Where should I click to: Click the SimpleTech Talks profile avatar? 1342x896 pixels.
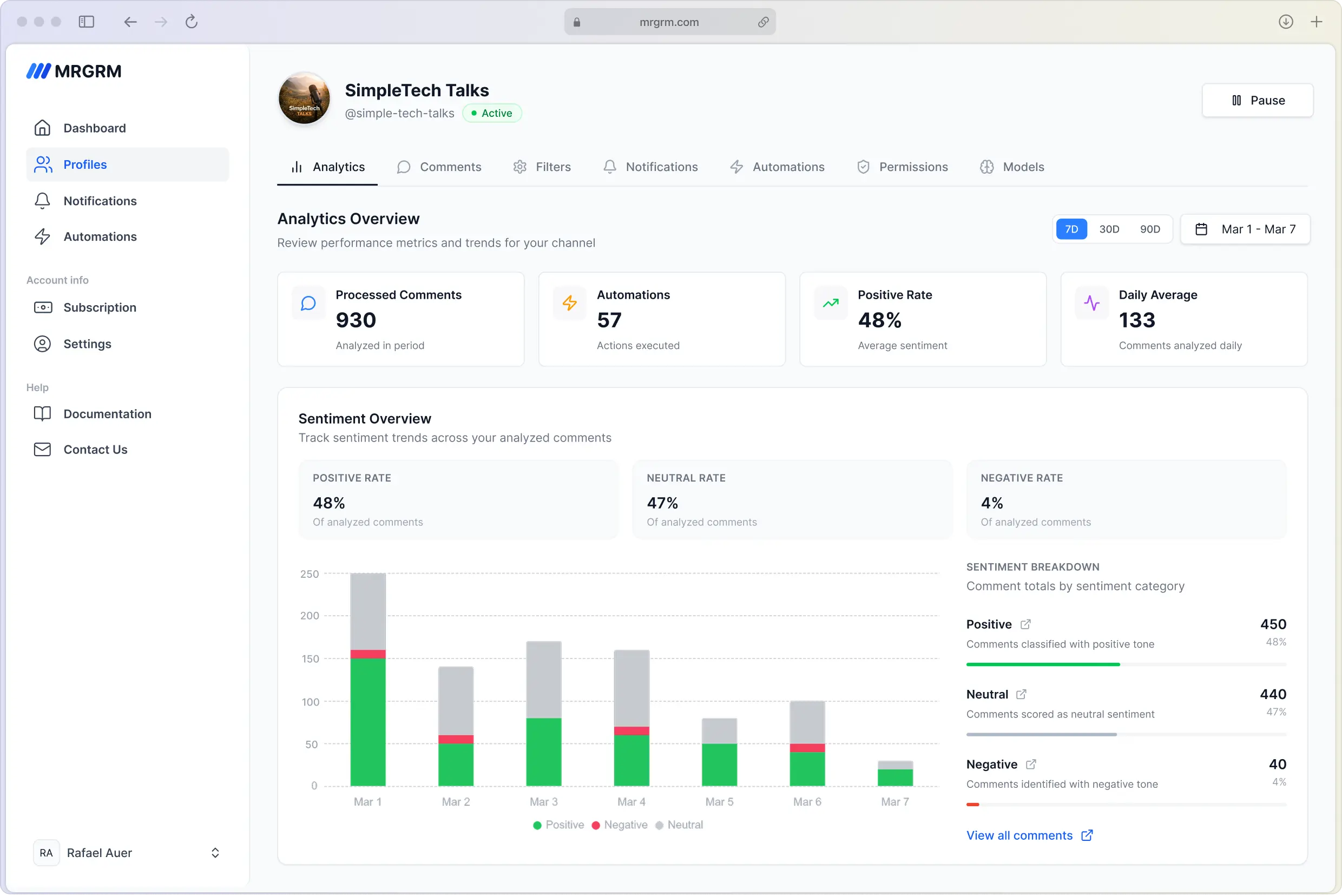pos(304,98)
